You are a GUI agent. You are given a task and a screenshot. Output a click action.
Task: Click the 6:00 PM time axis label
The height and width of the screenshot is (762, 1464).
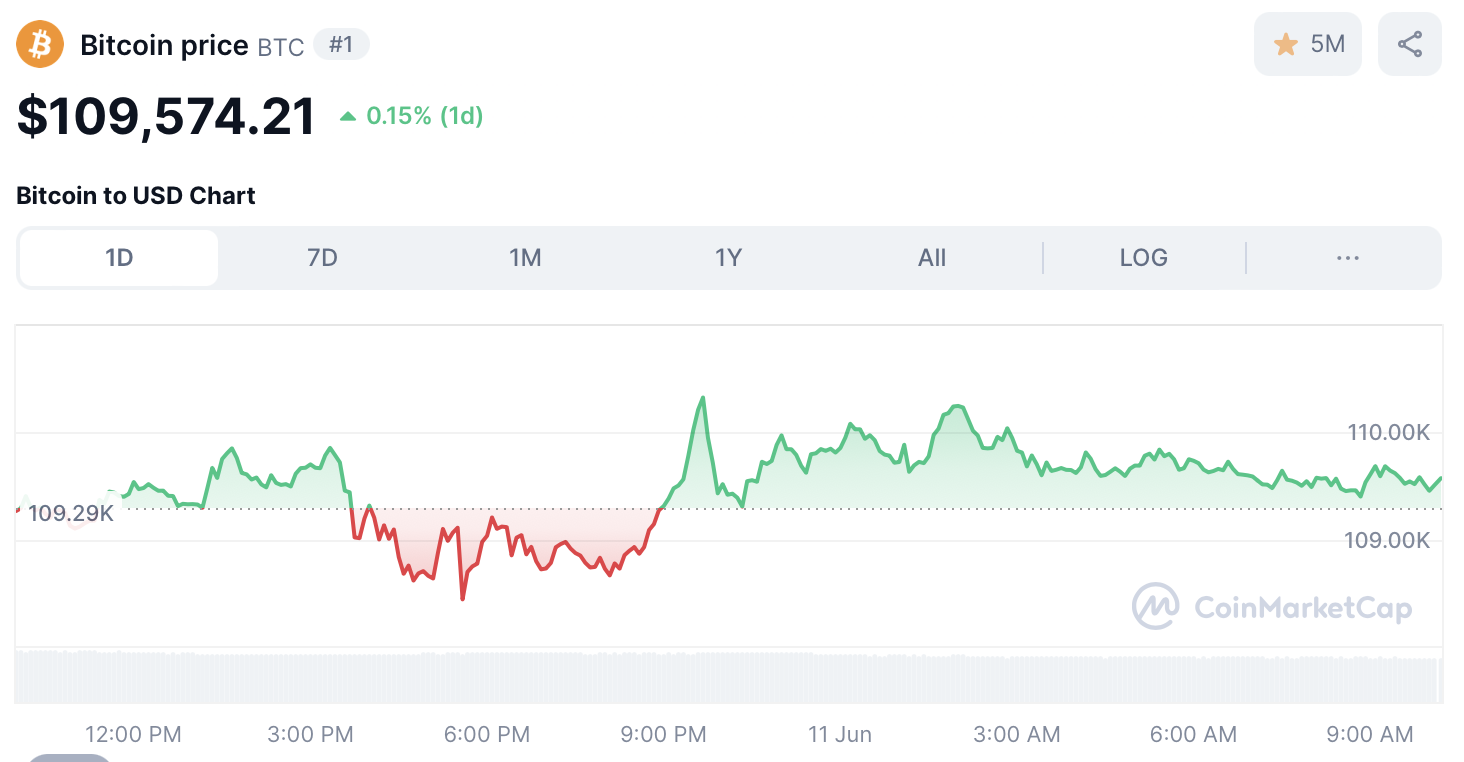487,734
